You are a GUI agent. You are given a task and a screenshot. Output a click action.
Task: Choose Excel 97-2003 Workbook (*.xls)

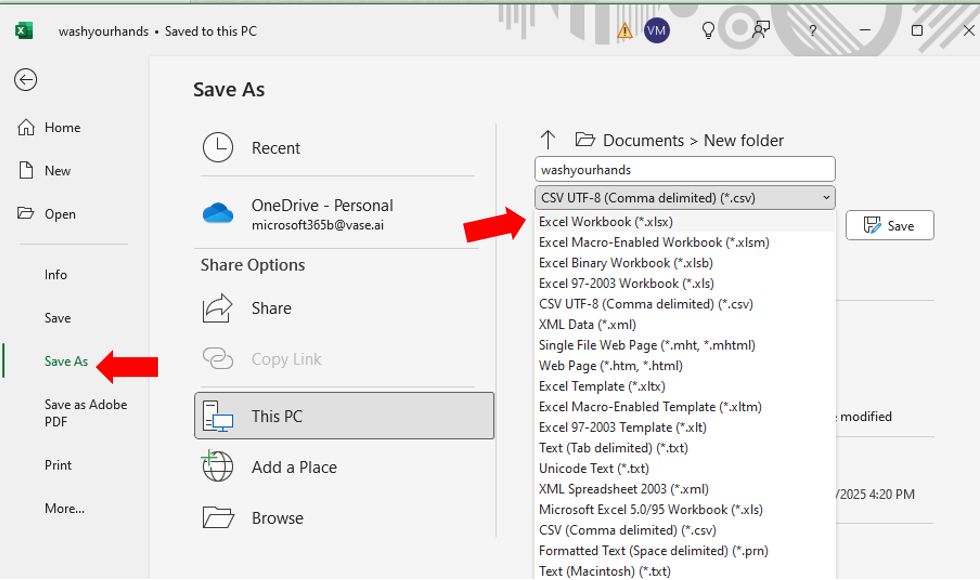point(685,284)
